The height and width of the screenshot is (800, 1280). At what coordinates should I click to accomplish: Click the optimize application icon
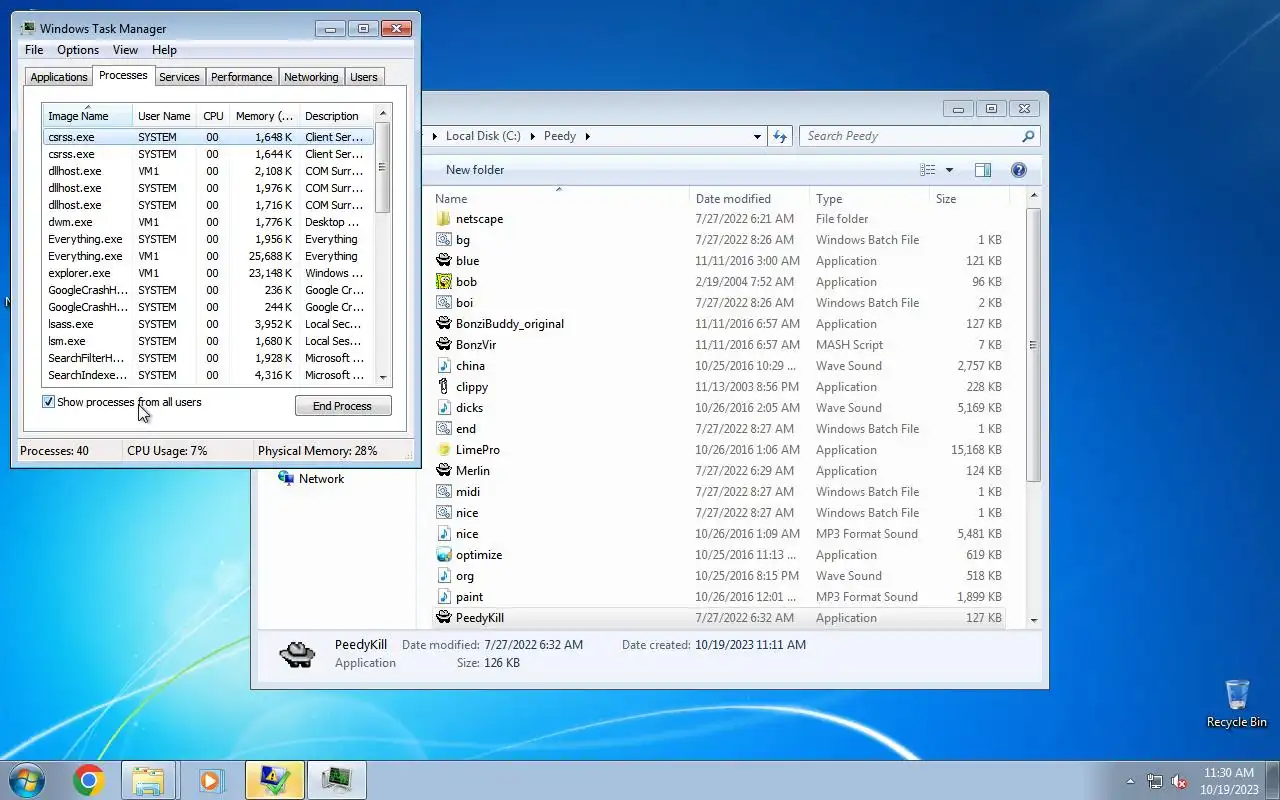444,555
